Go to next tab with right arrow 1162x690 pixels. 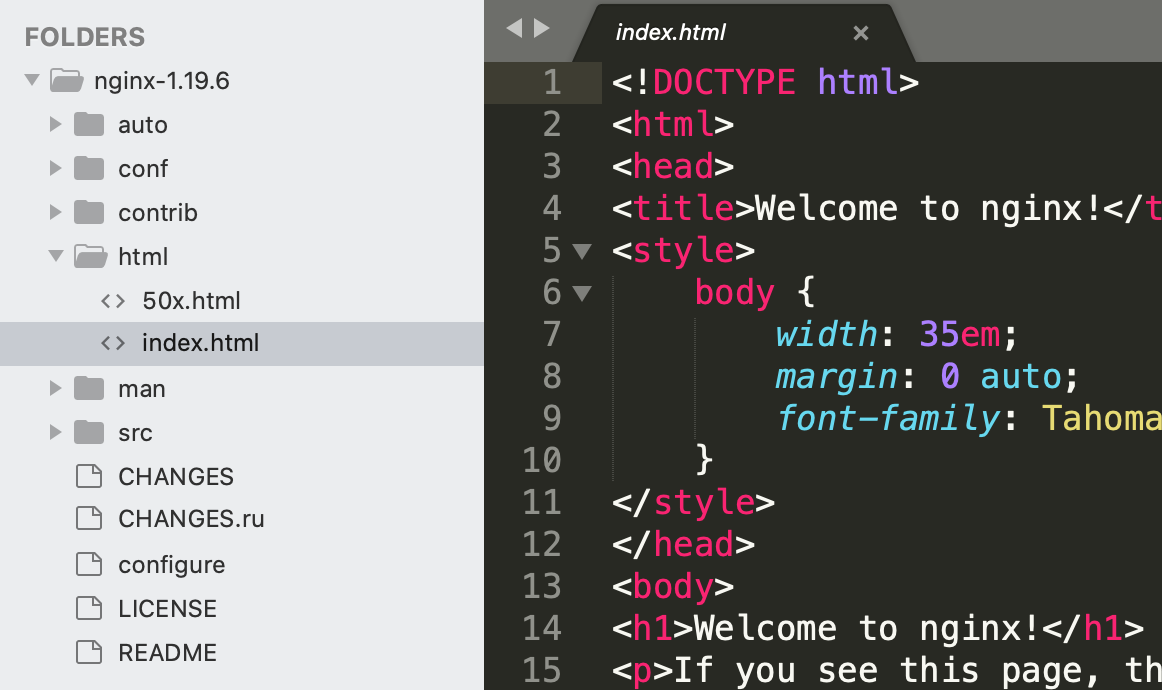tap(542, 28)
